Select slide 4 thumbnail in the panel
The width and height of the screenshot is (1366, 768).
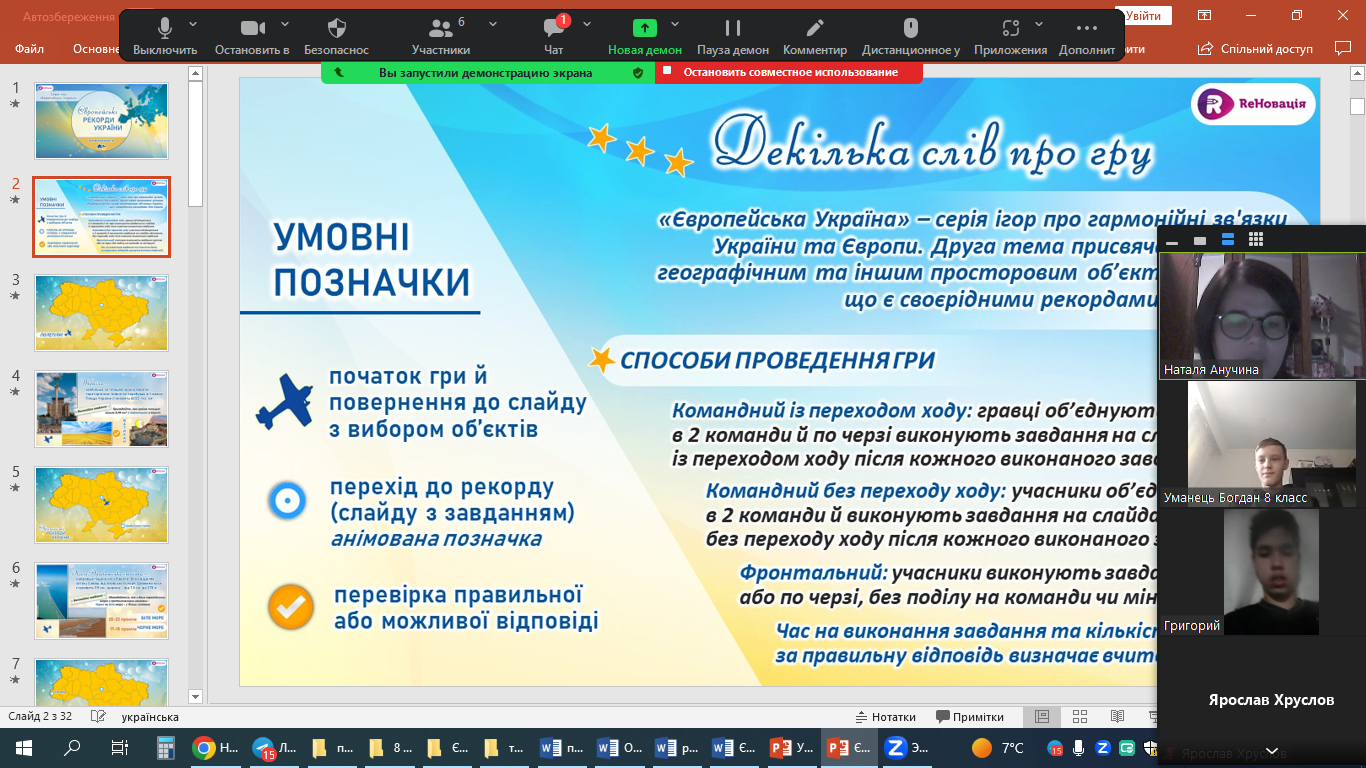click(101, 409)
